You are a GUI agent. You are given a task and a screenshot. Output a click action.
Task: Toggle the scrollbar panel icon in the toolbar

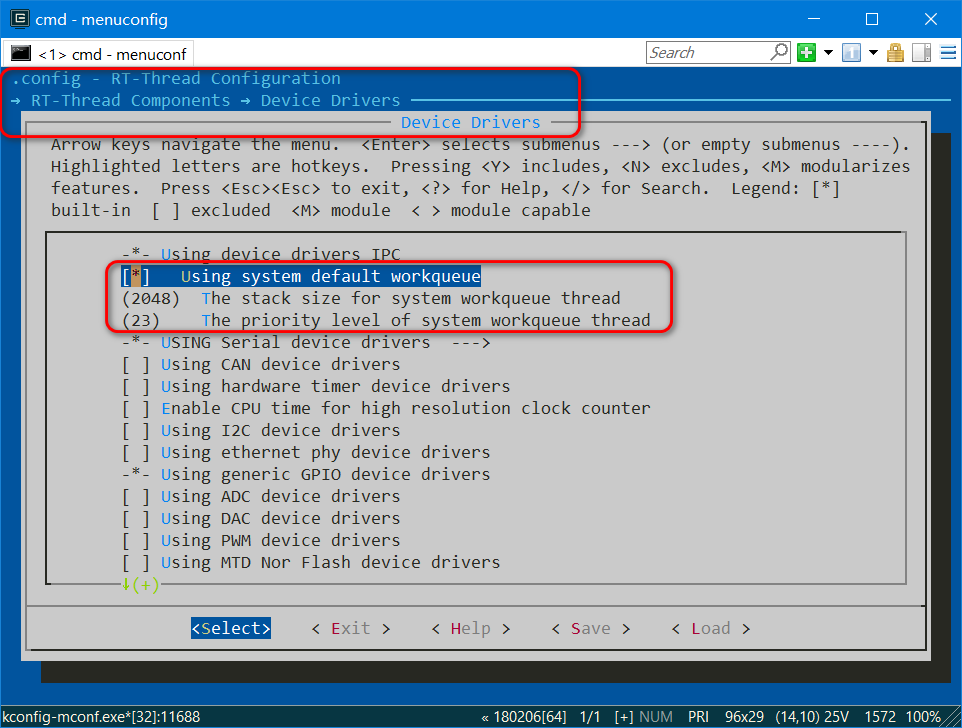pyautogui.click(x=921, y=53)
